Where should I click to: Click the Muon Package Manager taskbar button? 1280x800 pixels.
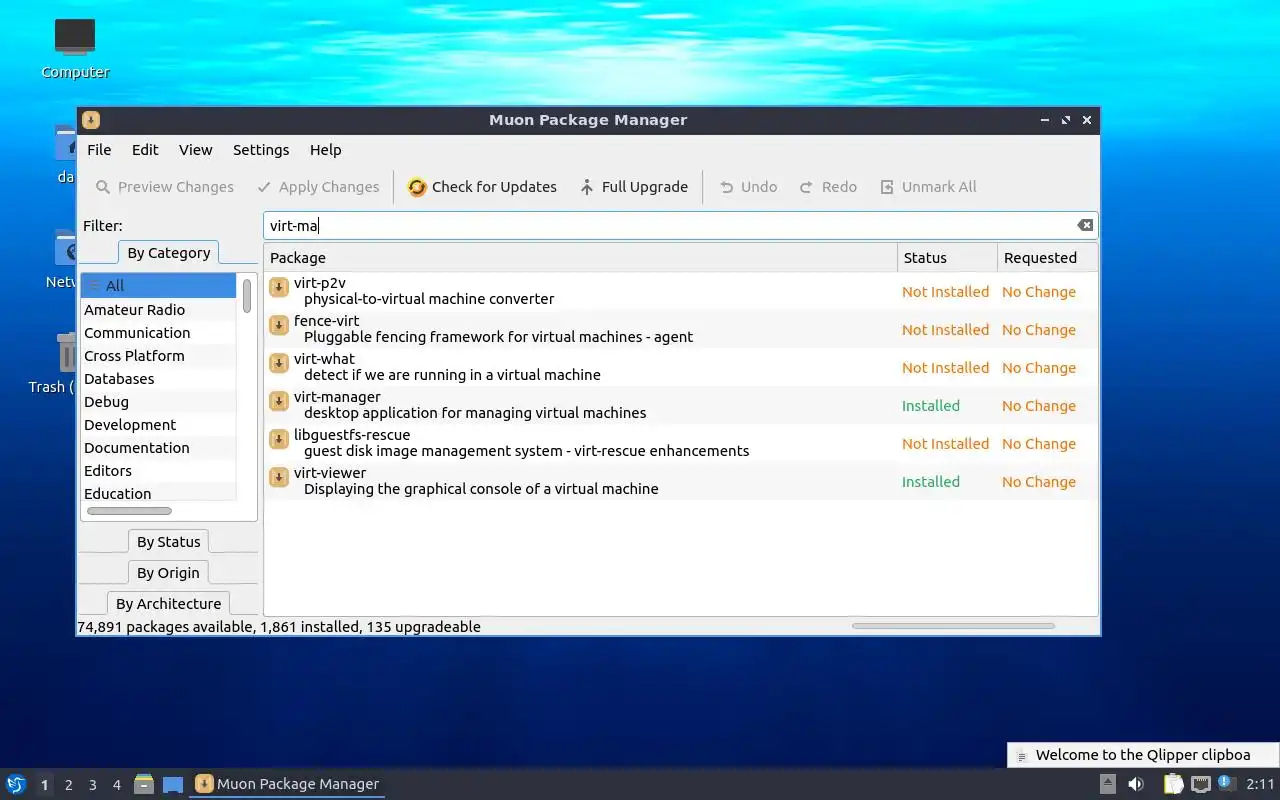pos(287,784)
